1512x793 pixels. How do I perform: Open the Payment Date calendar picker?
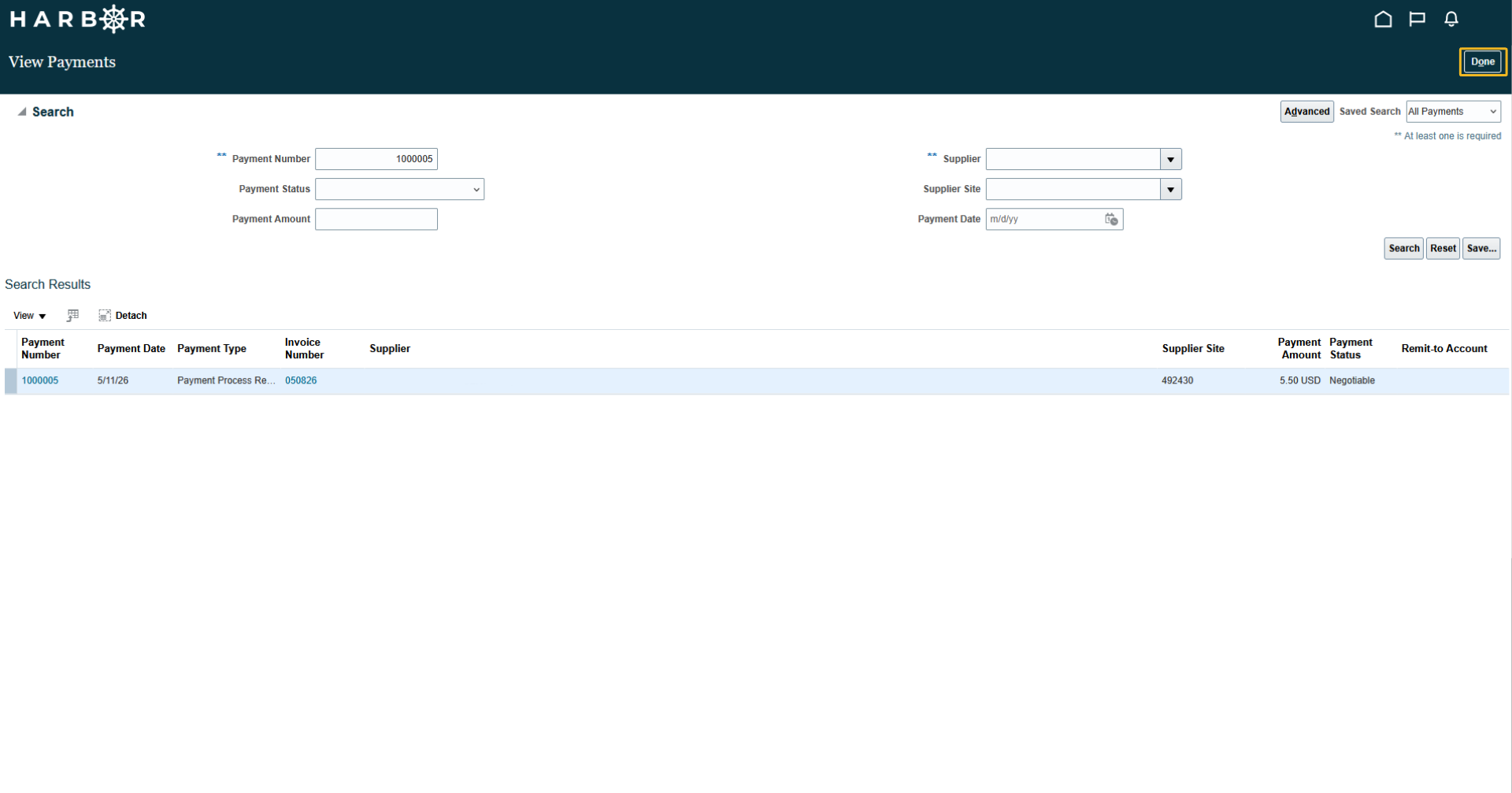tap(1110, 219)
